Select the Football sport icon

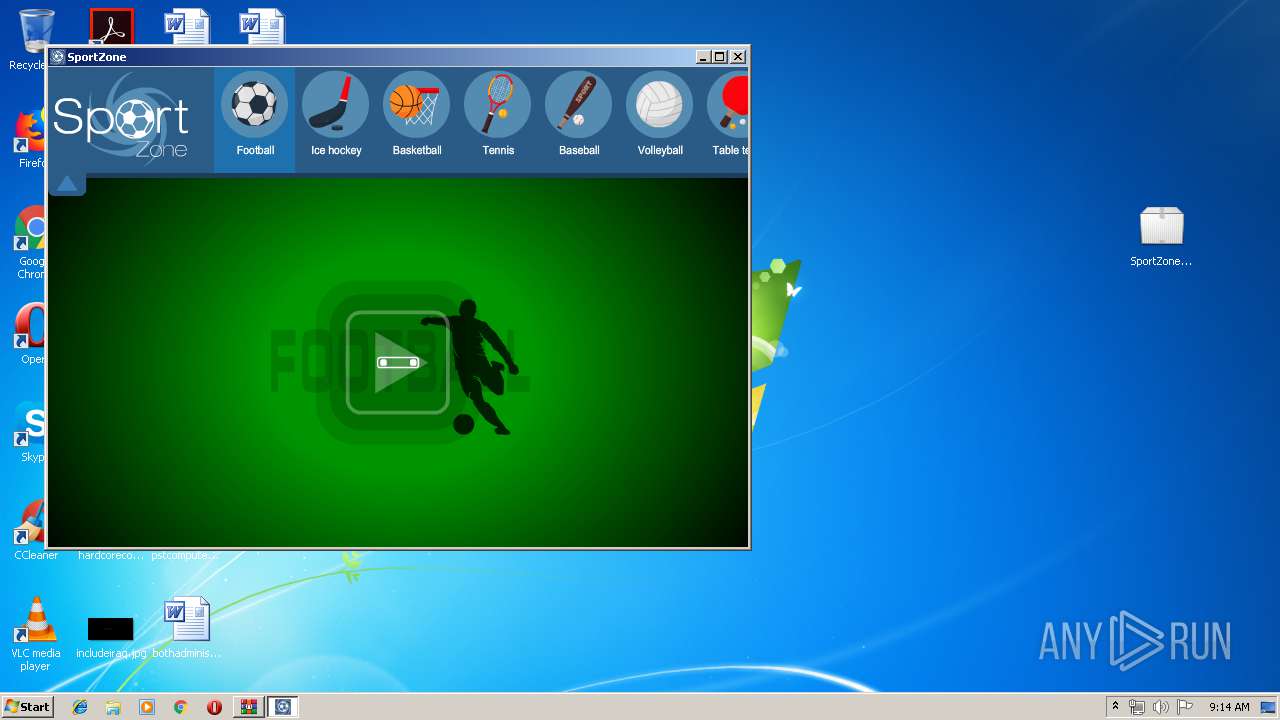(254, 105)
